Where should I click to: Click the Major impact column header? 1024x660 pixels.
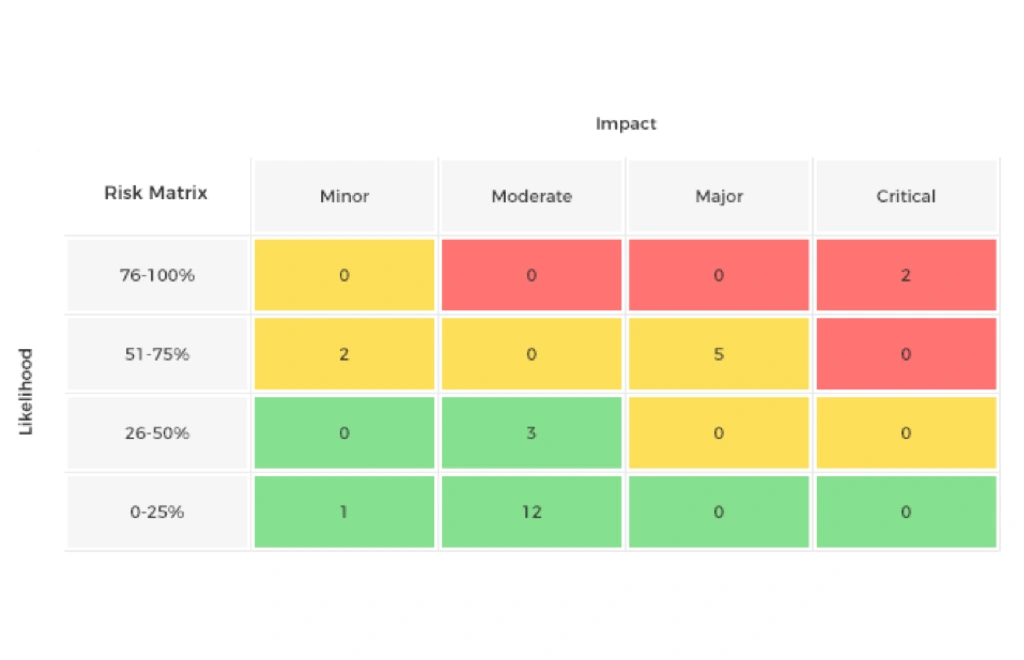point(718,197)
